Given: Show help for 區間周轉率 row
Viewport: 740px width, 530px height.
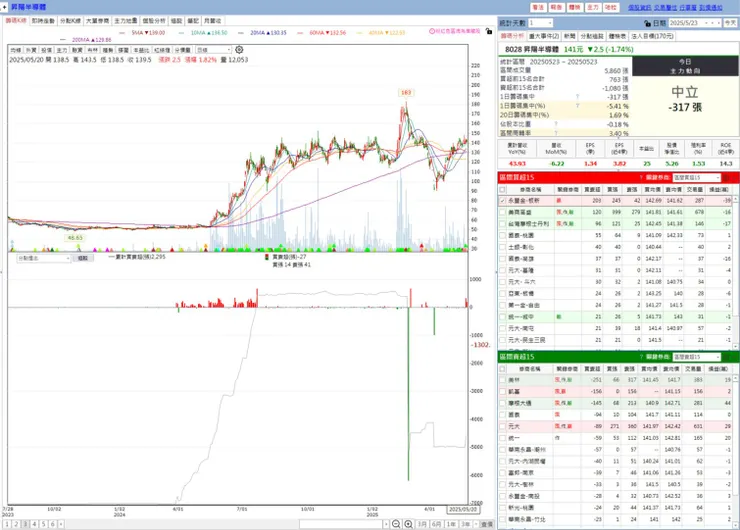Looking at the screenshot, I should [x=555, y=133].
